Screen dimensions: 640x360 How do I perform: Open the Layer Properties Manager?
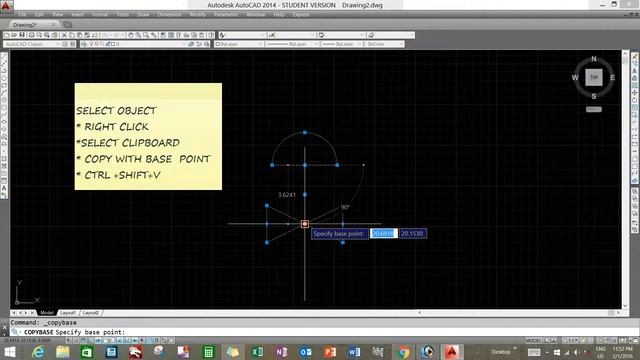coord(84,44)
